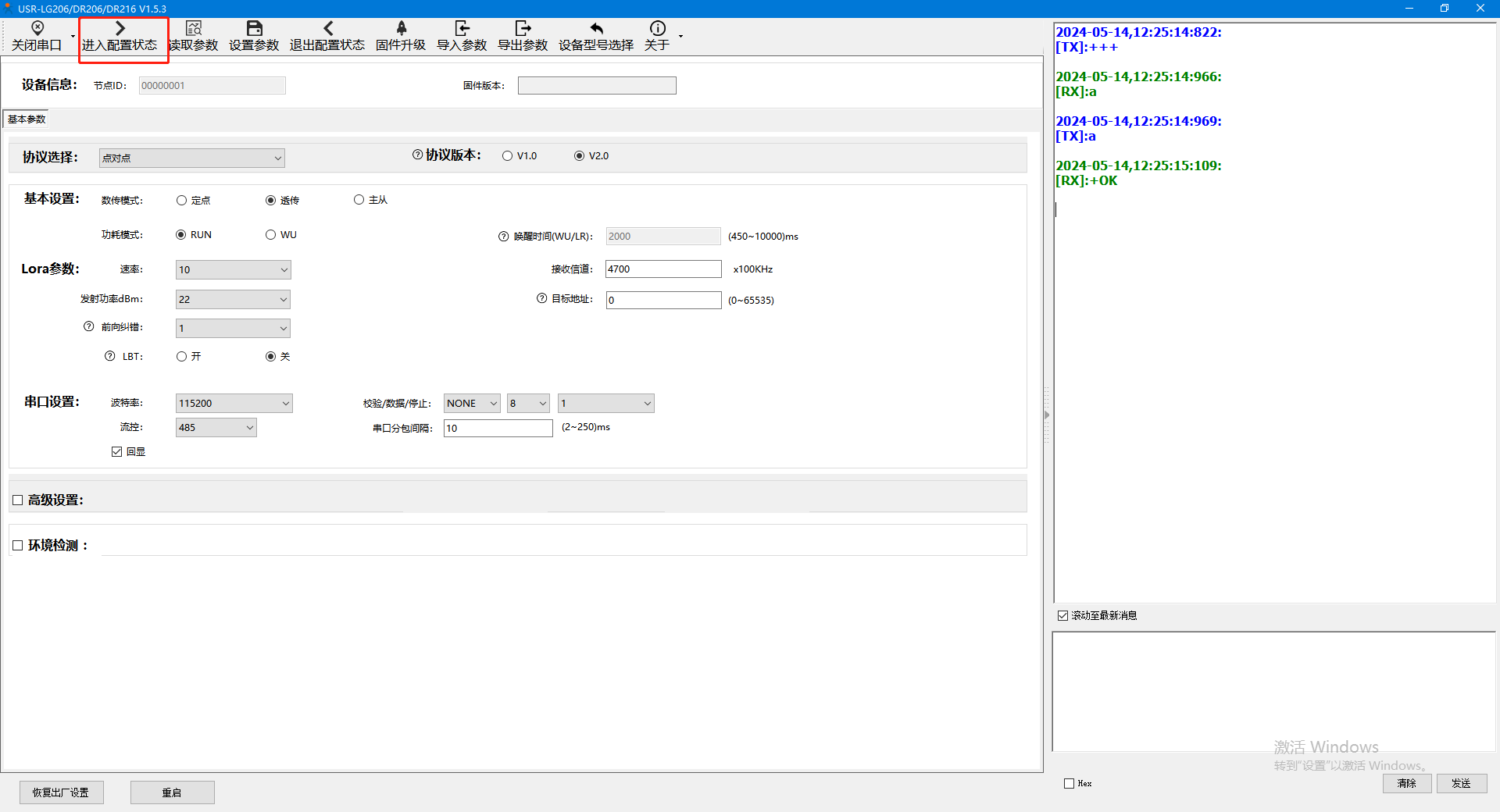Open 发射功率dBm dropdown showing 22
The height and width of the screenshot is (812, 1500).
click(234, 300)
